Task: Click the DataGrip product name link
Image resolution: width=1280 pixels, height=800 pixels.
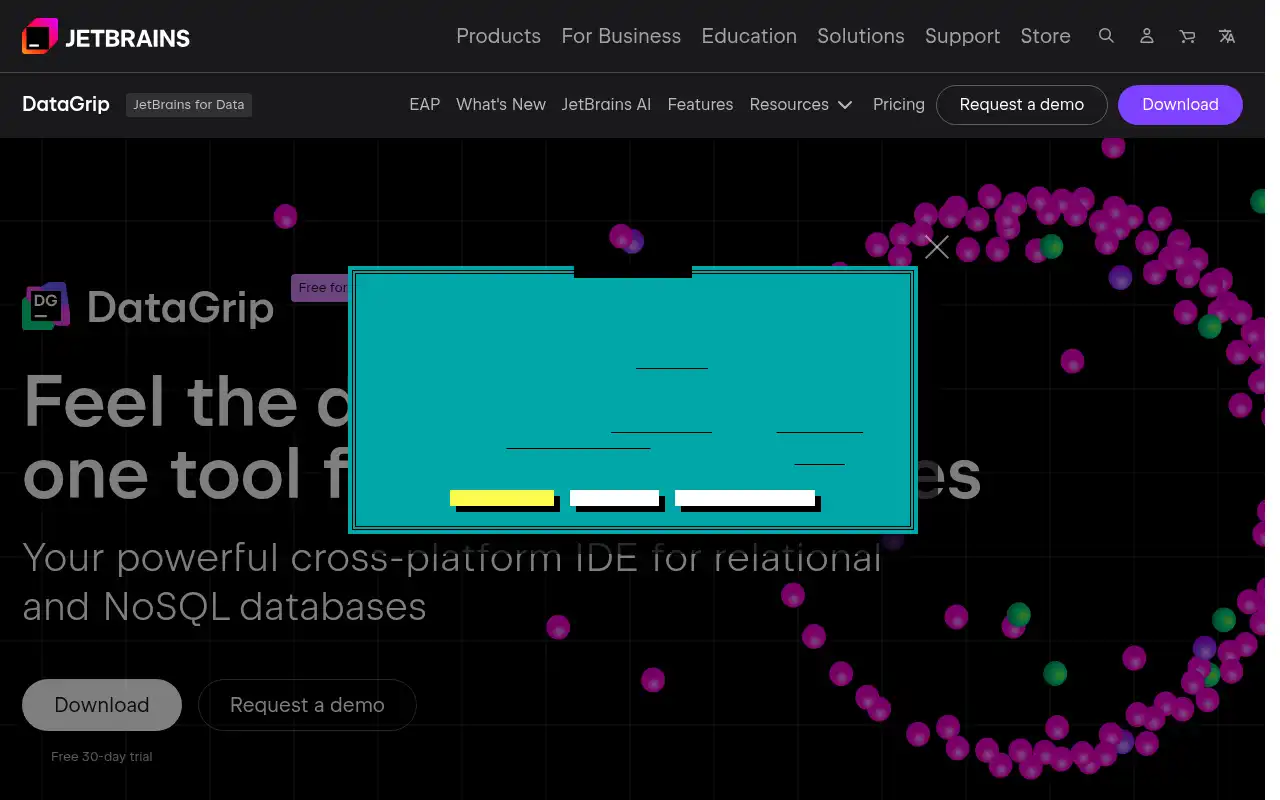Action: tap(66, 104)
